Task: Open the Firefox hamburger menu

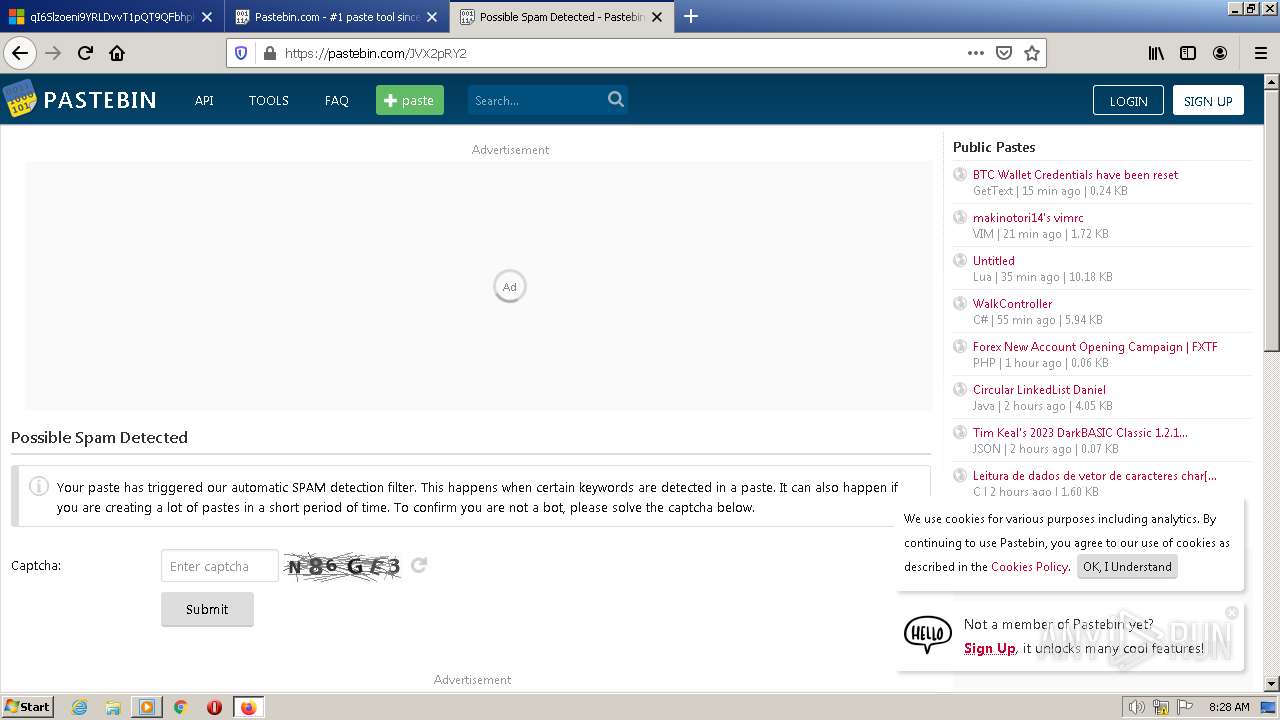Action: (1260, 53)
